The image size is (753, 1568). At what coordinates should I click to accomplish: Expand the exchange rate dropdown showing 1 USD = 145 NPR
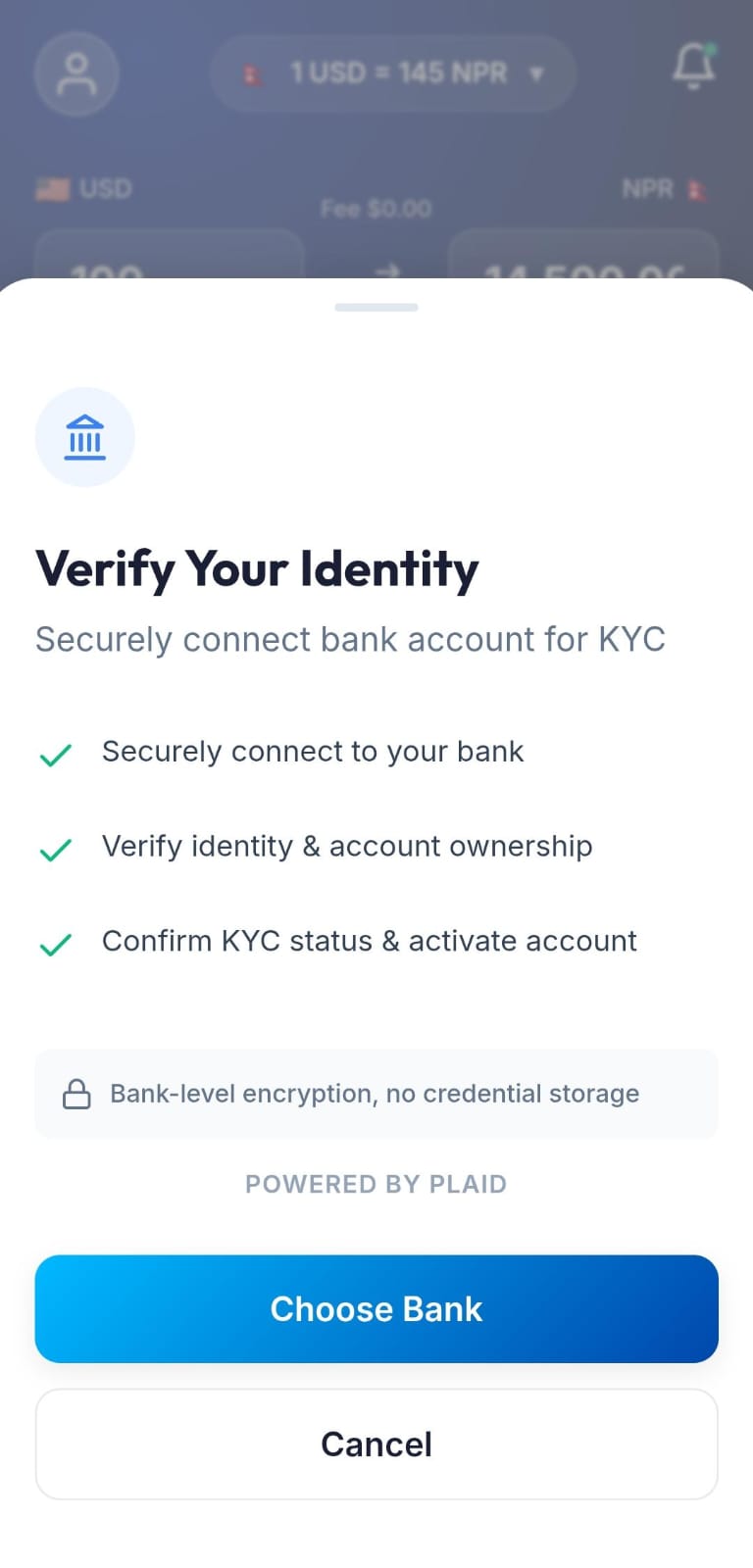click(392, 73)
